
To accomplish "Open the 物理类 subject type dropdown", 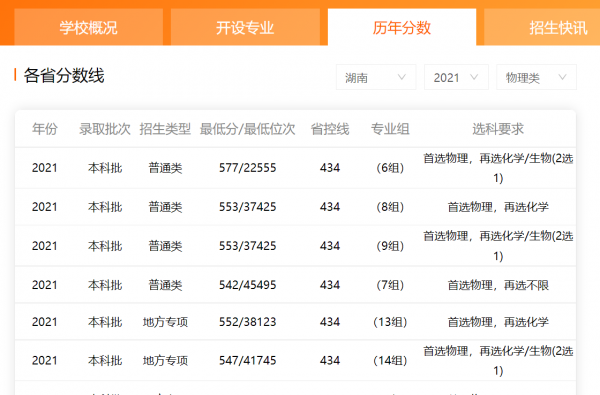I will [536, 77].
